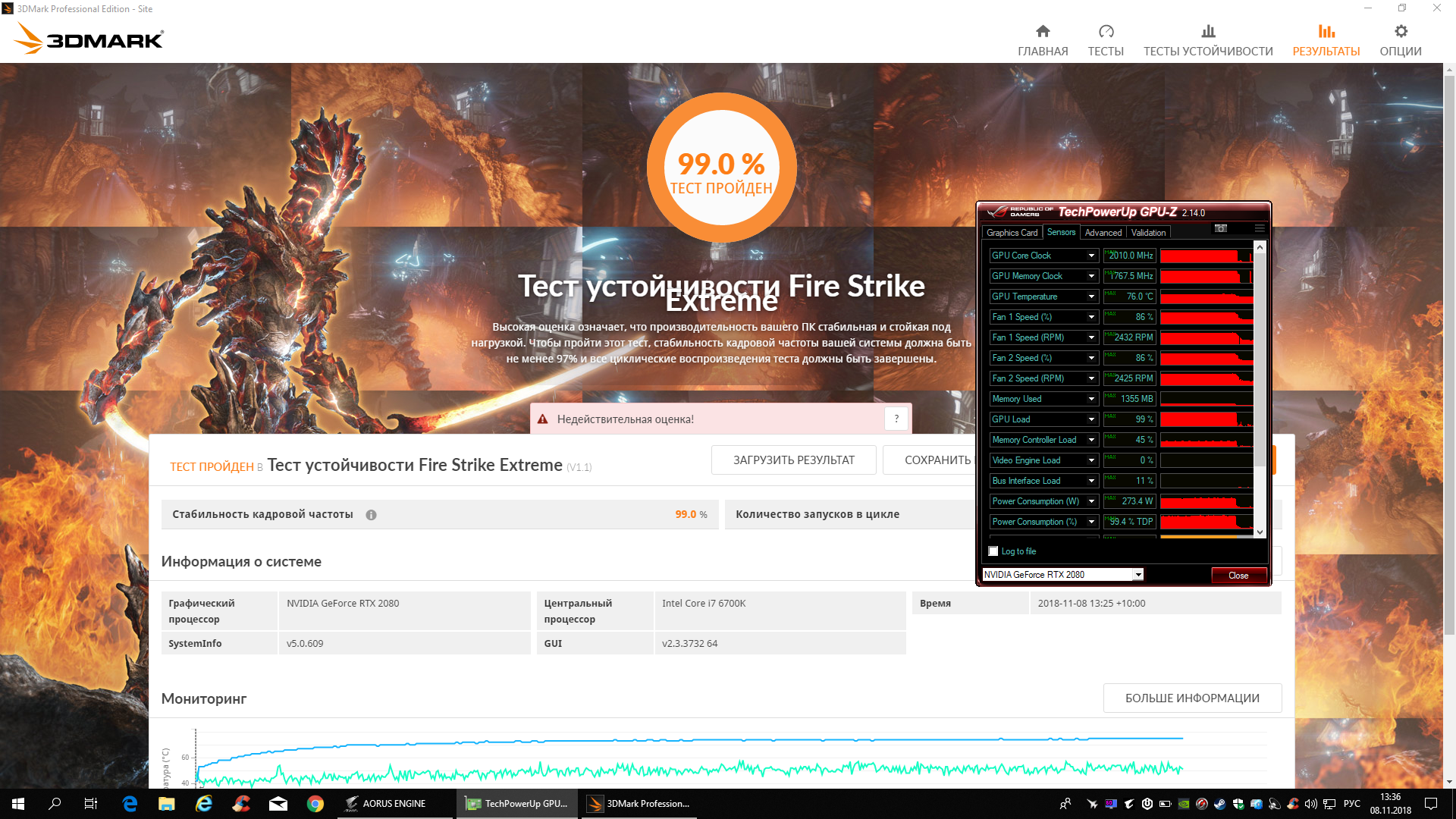Screen dimensions: 1456x819
Task: Expand Memory Used sensor dropdown
Action: coord(1091,399)
